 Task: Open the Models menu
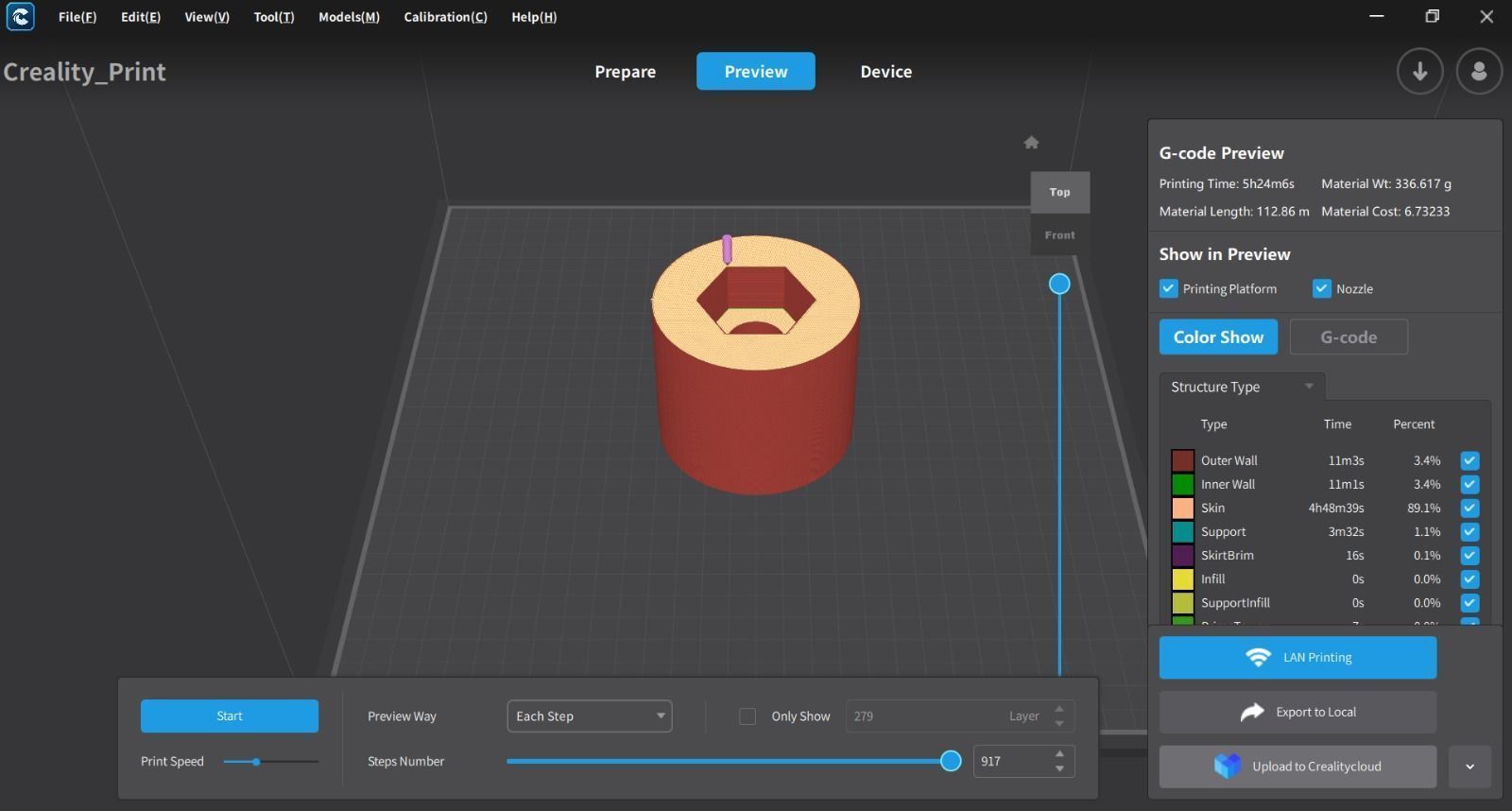tap(349, 17)
